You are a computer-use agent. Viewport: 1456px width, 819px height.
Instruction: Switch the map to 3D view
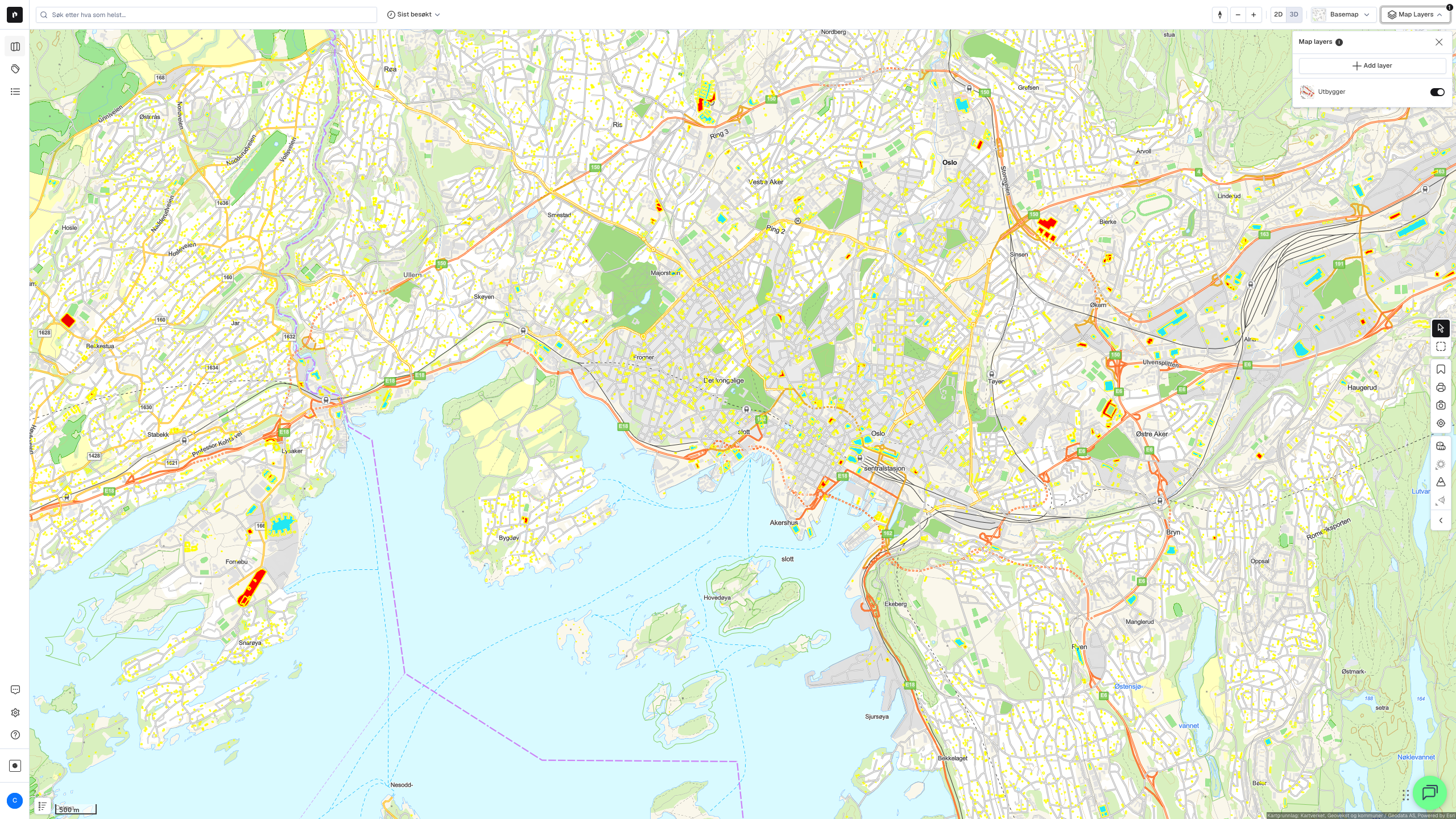pos(1294,15)
